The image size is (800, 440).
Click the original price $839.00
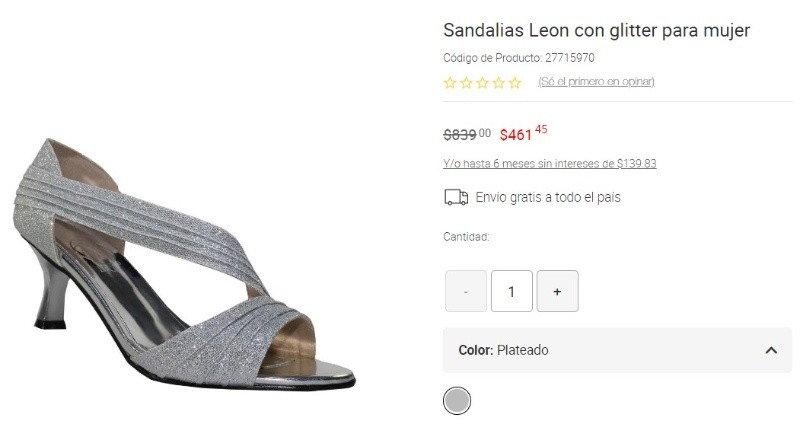click(x=467, y=134)
